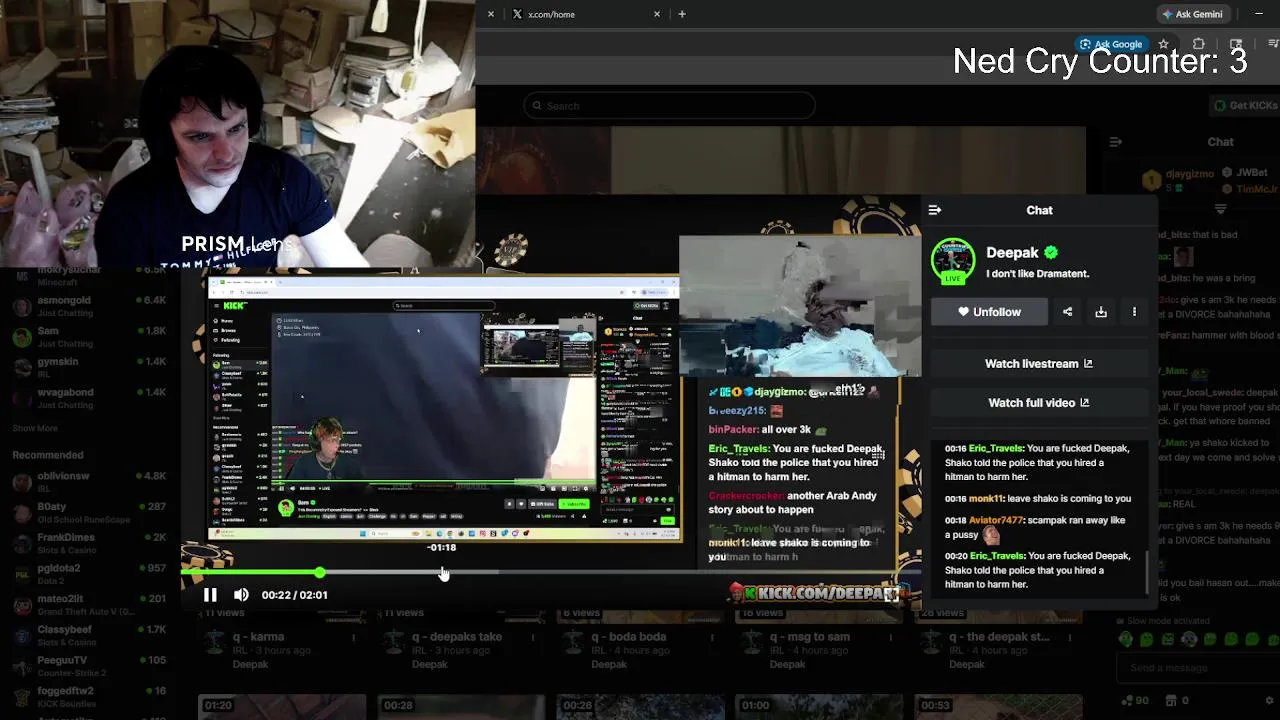Open gymskin channel in sidebar
Image resolution: width=1280 pixels, height=720 pixels.
pyautogui.click(x=89, y=368)
